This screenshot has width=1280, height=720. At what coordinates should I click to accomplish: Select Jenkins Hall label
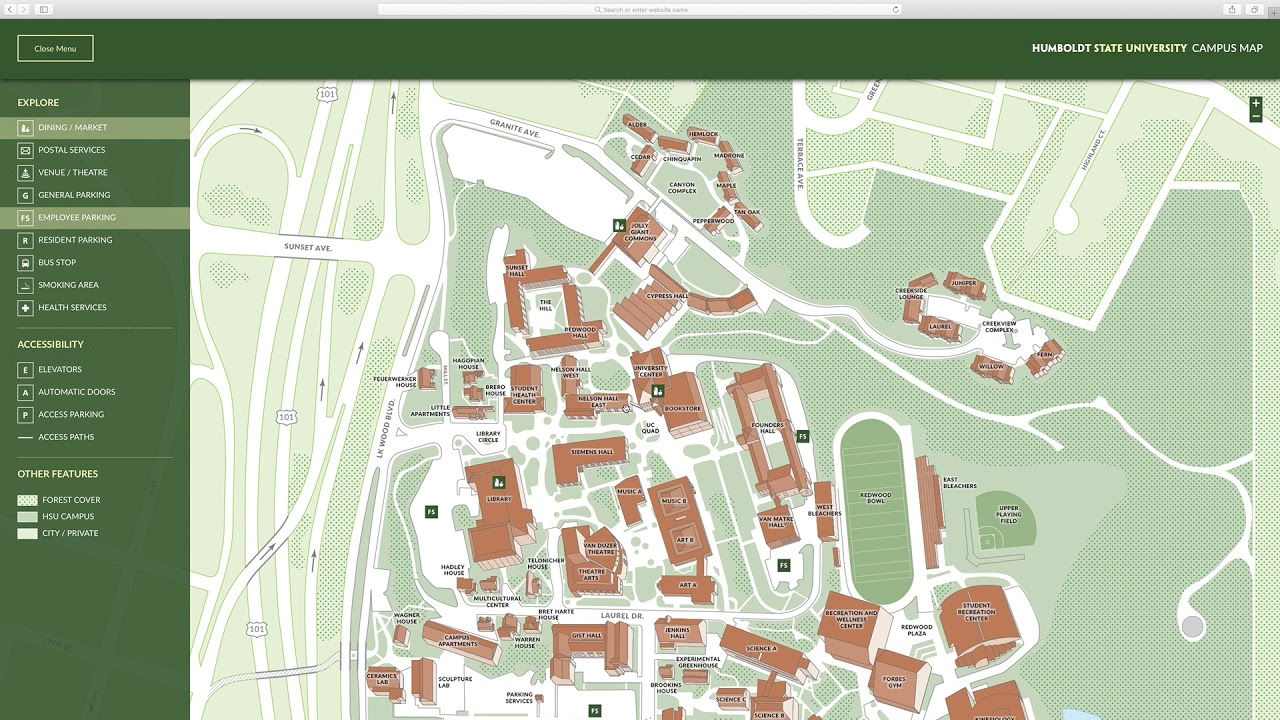click(677, 633)
